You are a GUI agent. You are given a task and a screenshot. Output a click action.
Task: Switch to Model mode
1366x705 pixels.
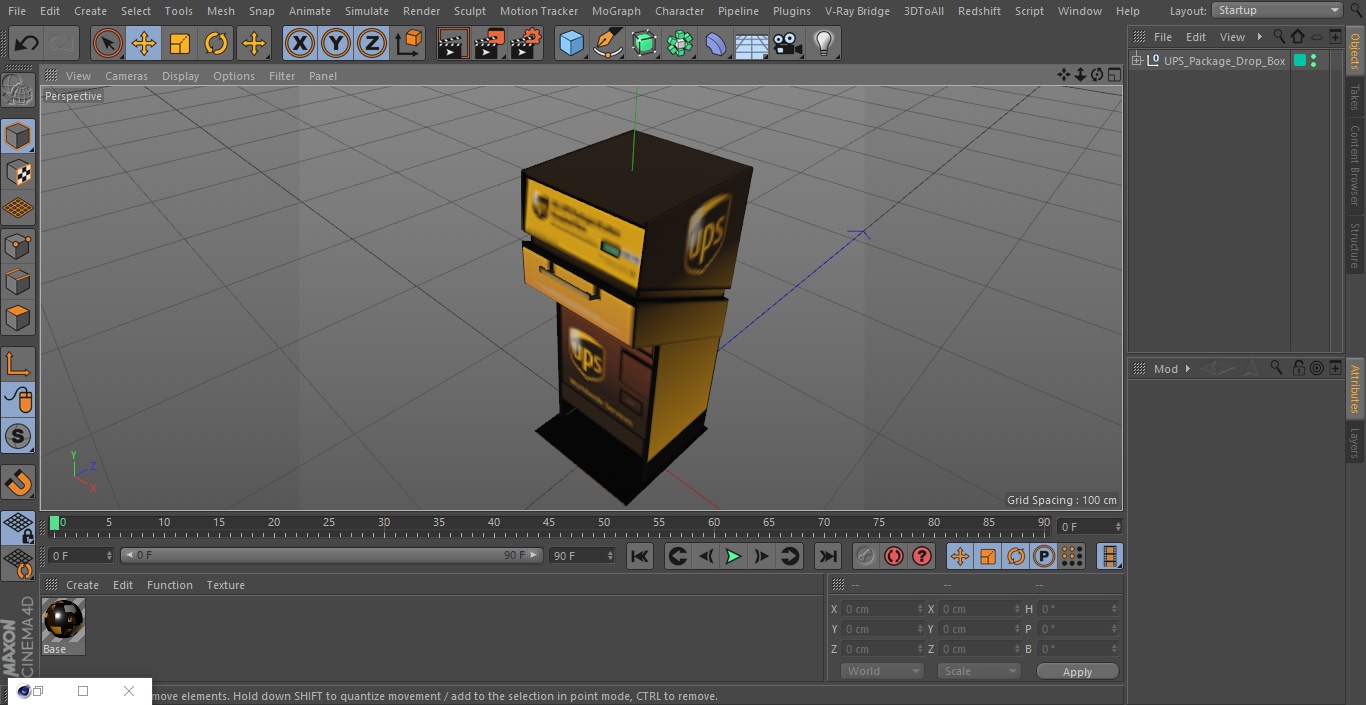(x=18, y=136)
